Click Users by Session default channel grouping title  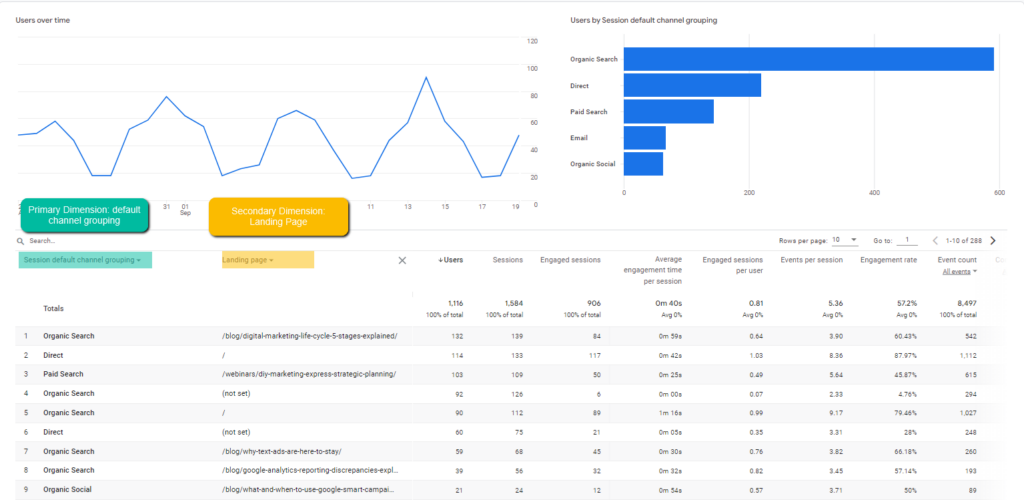644,20
